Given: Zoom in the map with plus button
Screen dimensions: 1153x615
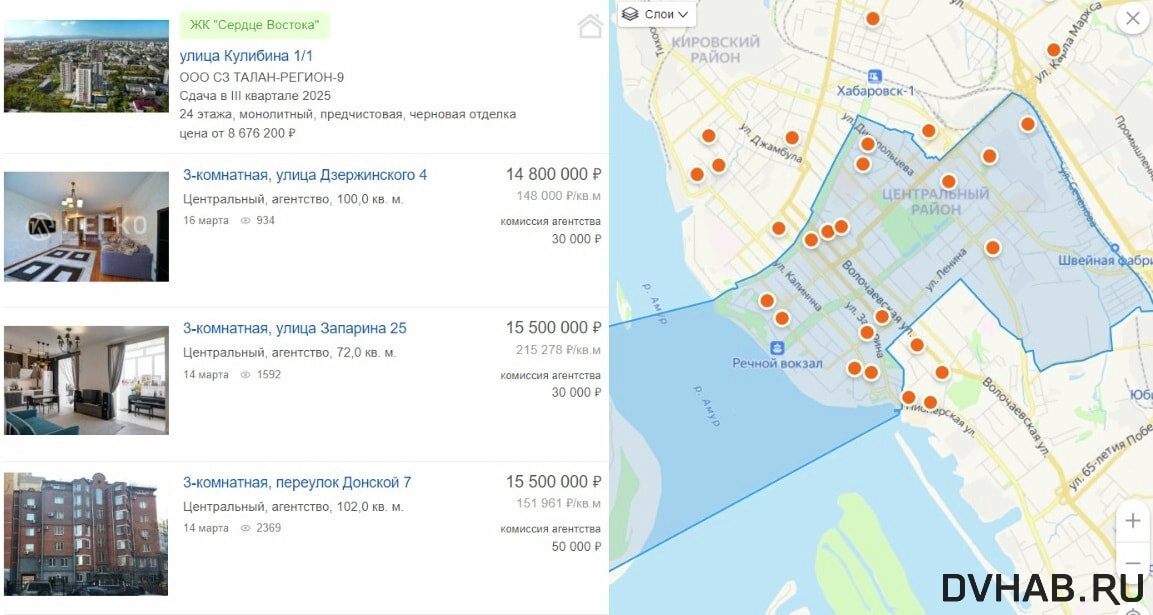Looking at the screenshot, I should [x=1132, y=521].
